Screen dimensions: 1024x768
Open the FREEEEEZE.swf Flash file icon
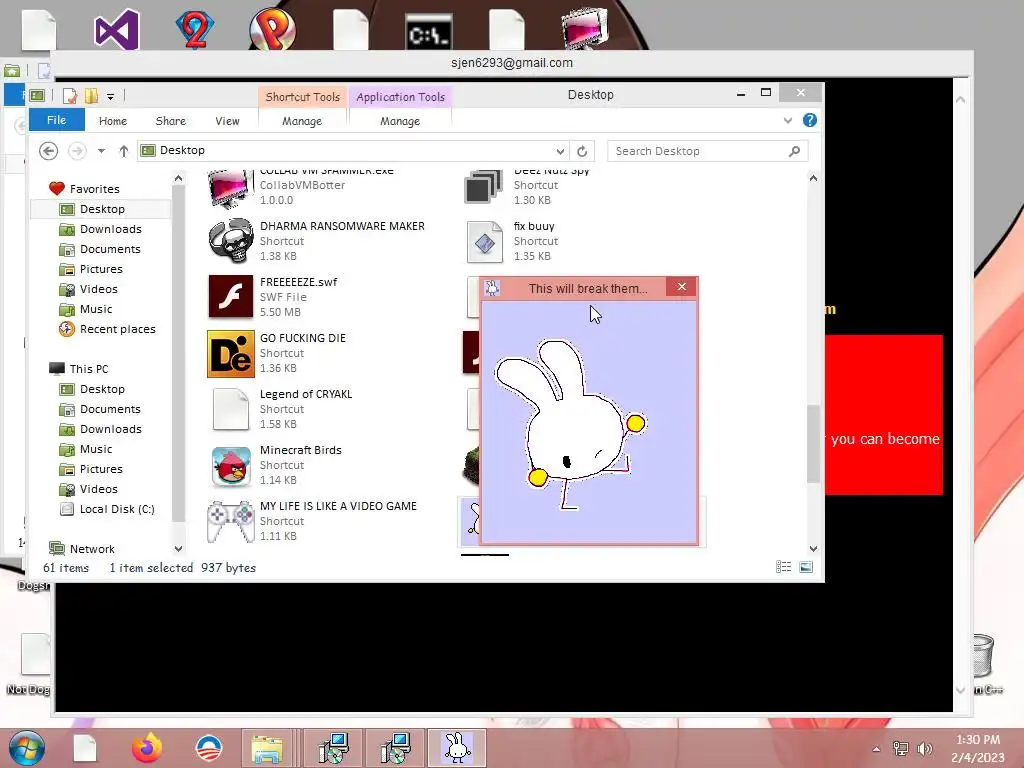231,296
